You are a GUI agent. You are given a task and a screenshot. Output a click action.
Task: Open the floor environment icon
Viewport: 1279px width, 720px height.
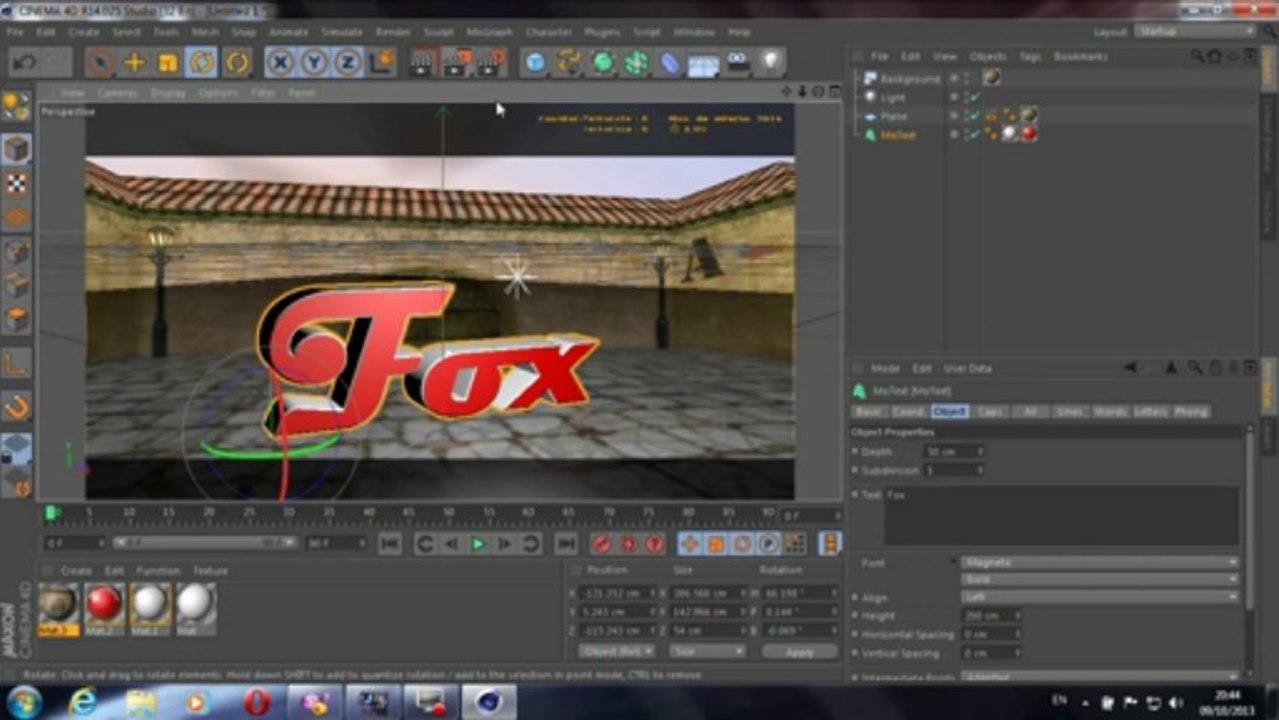(x=704, y=63)
